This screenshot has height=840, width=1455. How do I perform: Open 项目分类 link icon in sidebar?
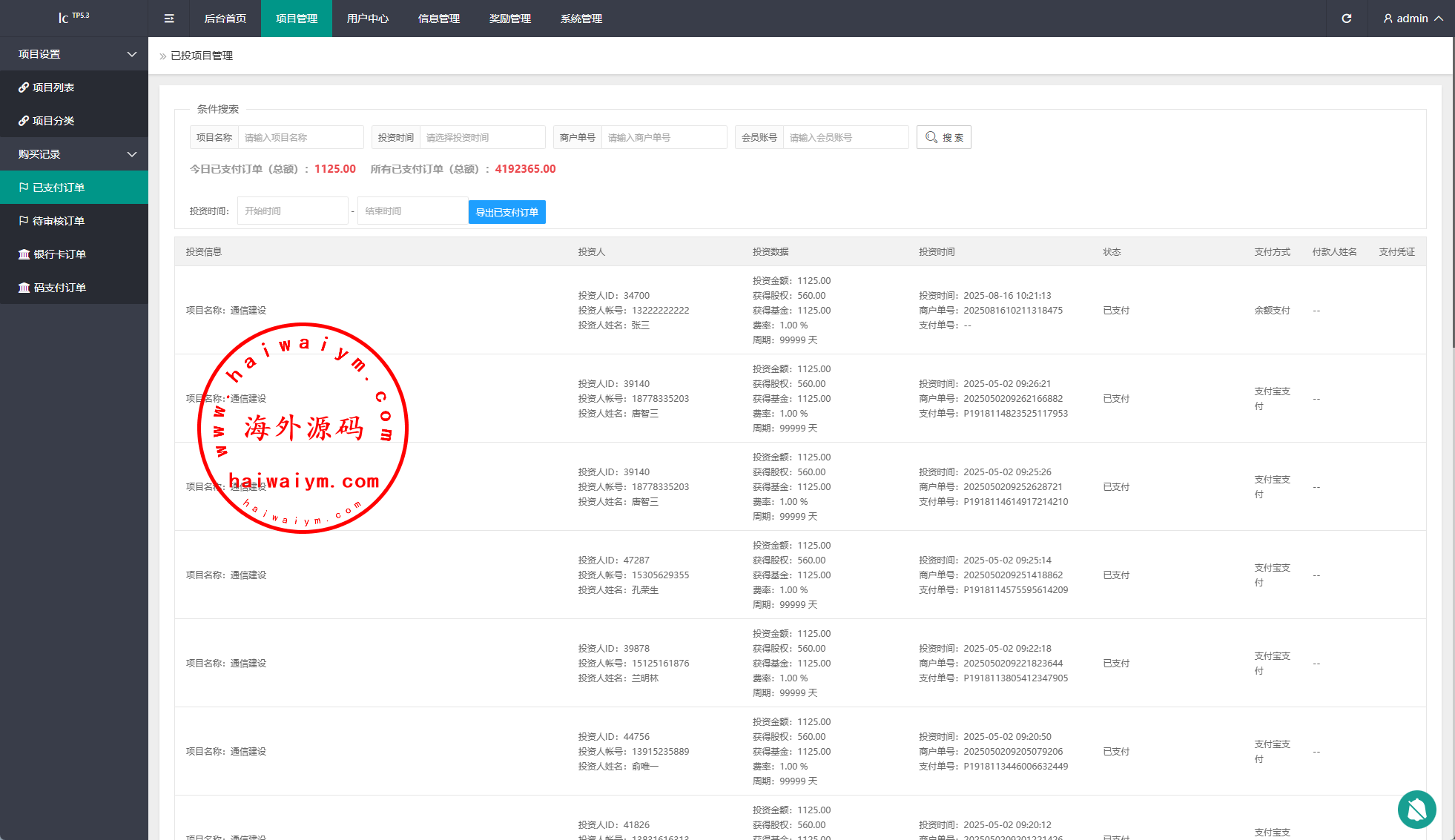24,121
